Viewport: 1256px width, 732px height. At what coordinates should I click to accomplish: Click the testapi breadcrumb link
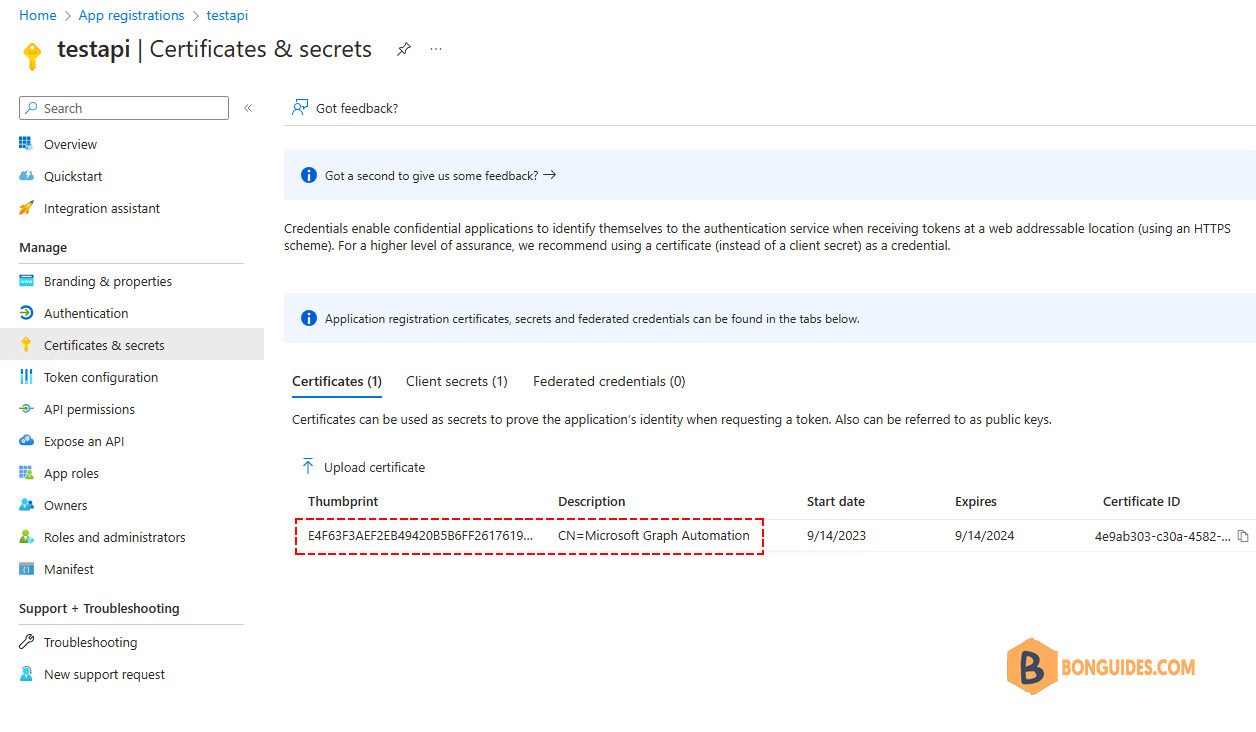click(x=227, y=15)
